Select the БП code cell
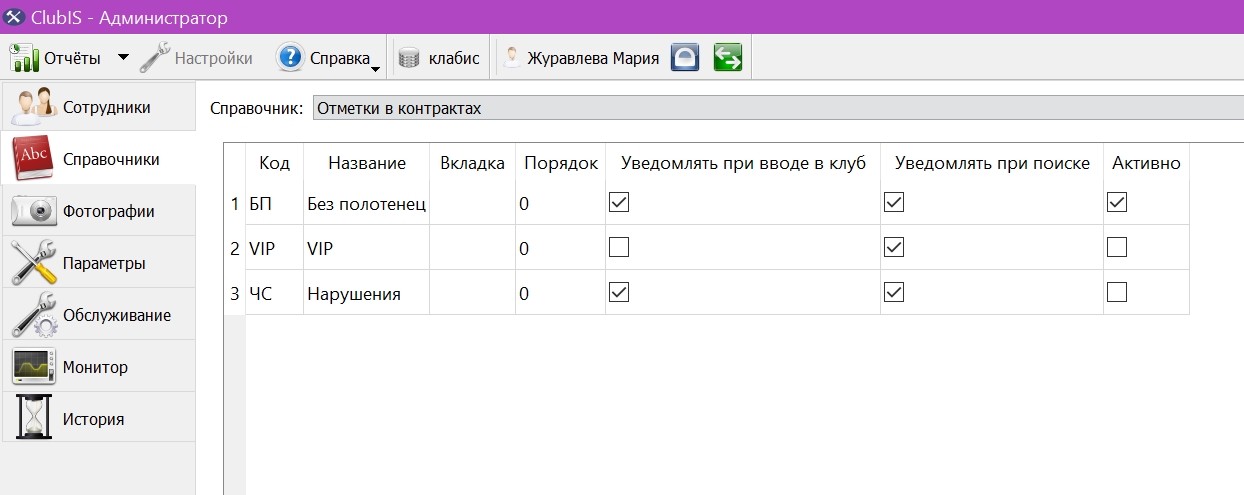Viewport: 1244px width, 495px height. click(274, 203)
